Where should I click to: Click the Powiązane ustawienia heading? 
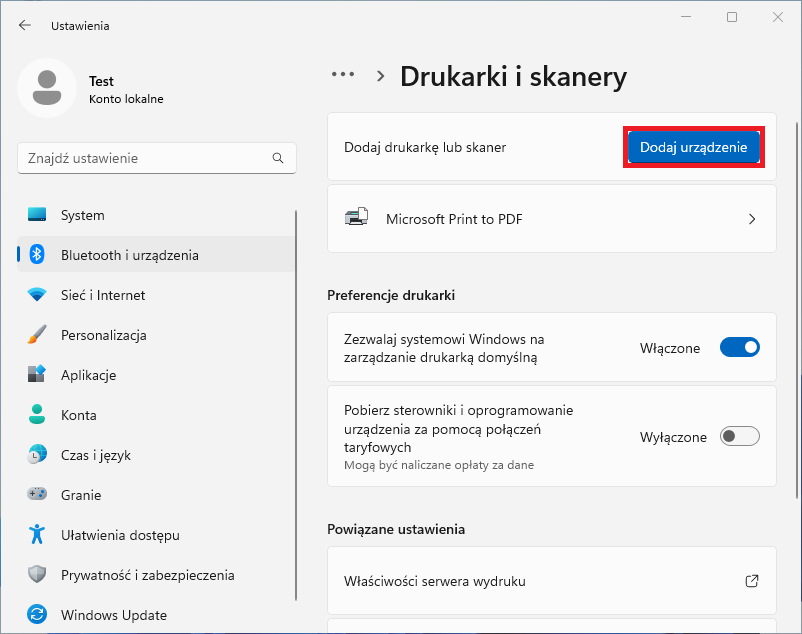click(396, 529)
